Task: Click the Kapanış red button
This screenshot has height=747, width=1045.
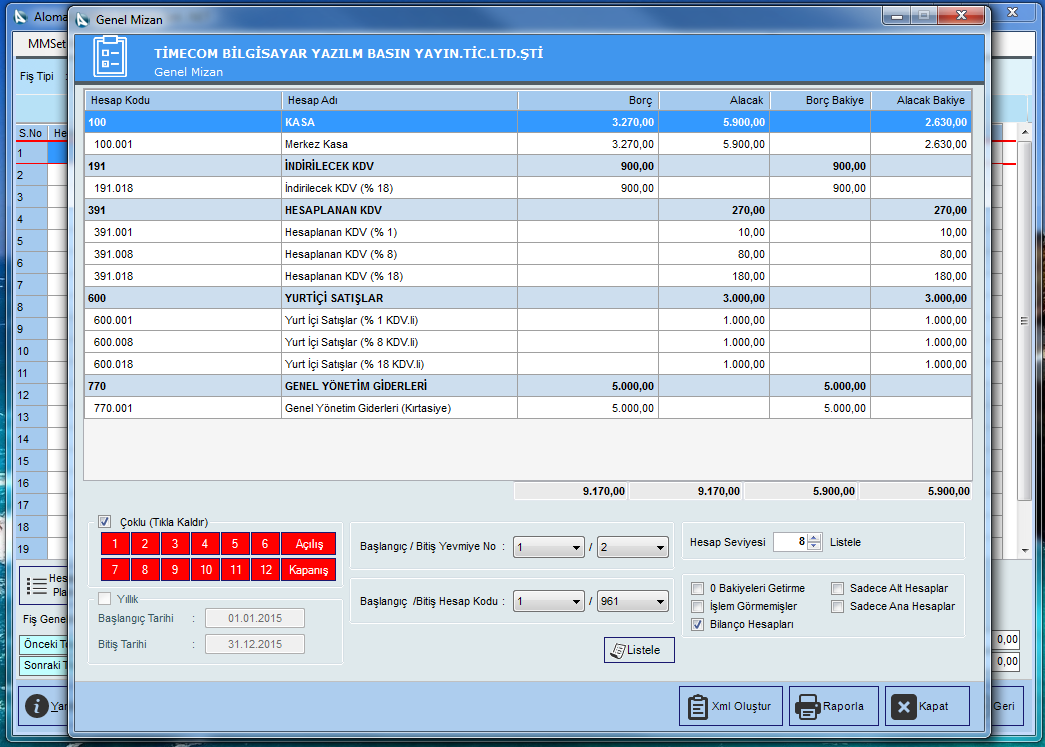Action: 309,570
